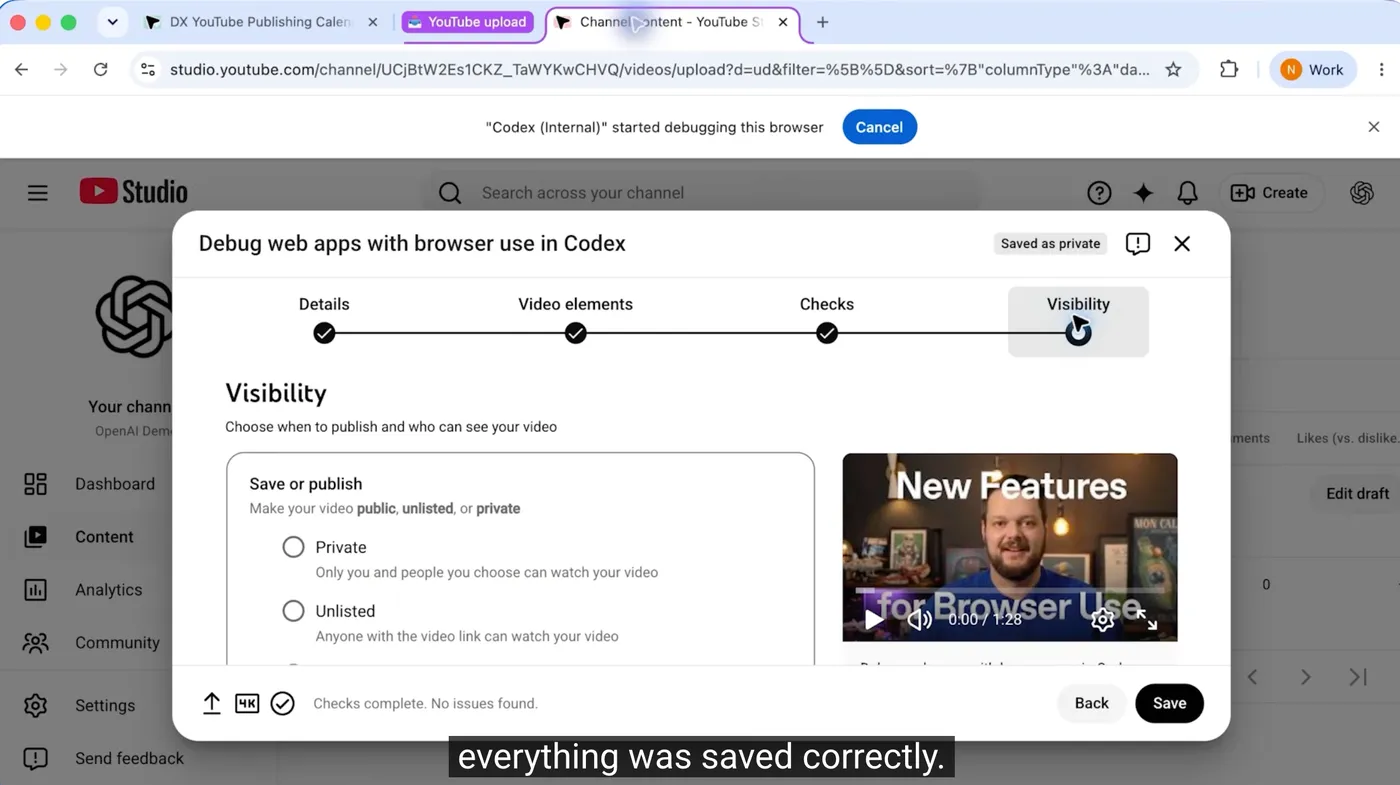Viewport: 1400px width, 785px height.
Task: Click the help question mark icon
Action: click(1099, 193)
